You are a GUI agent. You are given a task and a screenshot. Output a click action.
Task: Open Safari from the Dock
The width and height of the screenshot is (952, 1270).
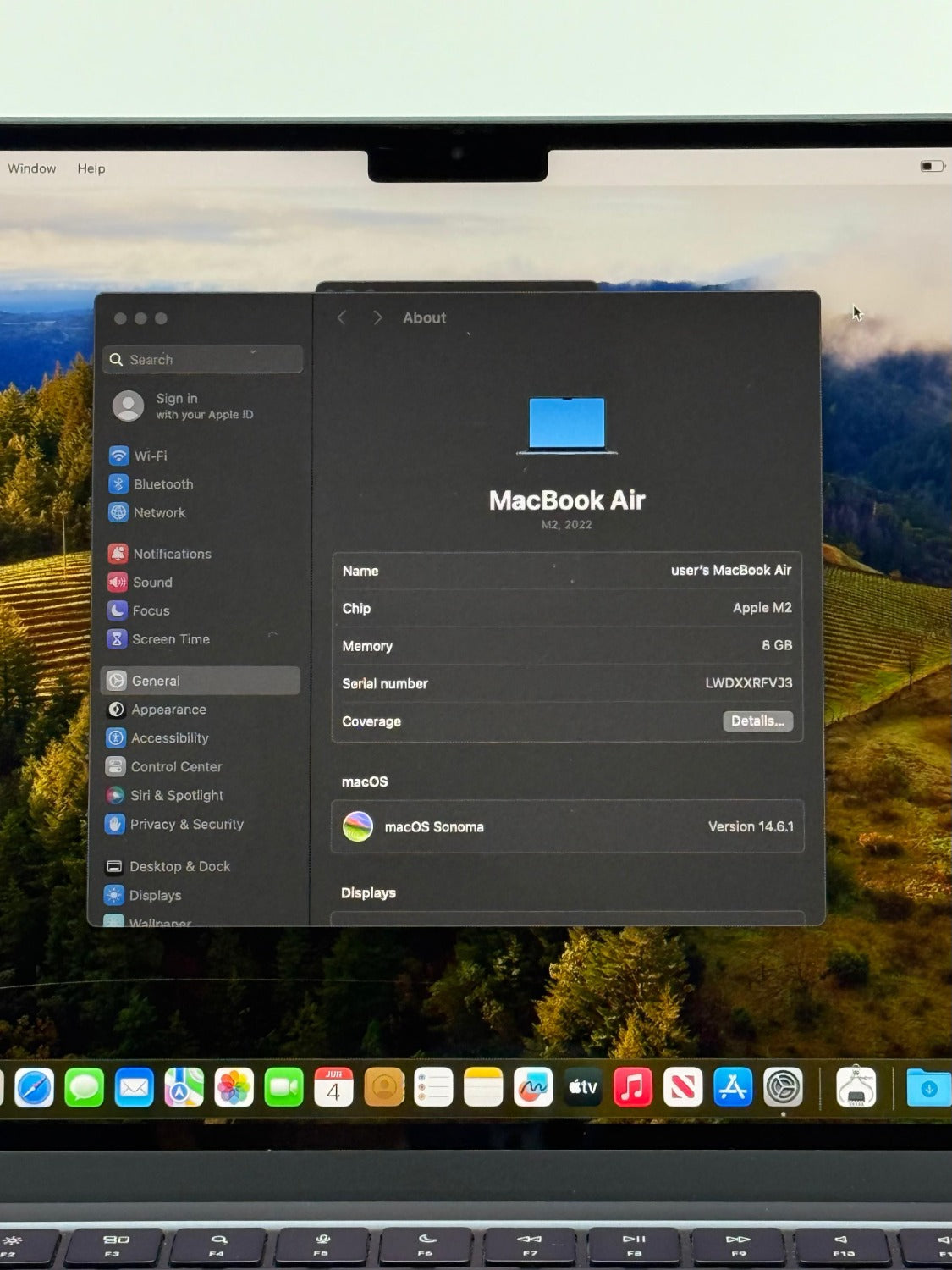coord(35,1088)
